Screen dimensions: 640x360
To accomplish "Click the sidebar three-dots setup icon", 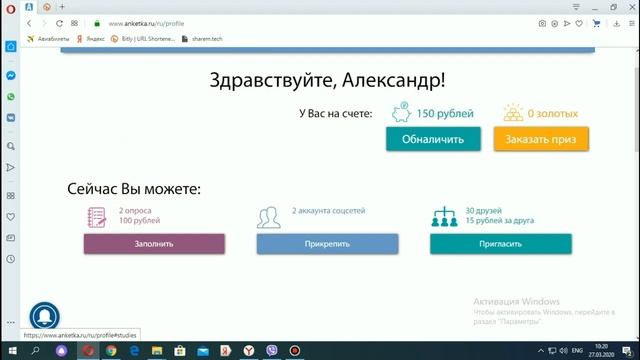I will click(11, 322).
